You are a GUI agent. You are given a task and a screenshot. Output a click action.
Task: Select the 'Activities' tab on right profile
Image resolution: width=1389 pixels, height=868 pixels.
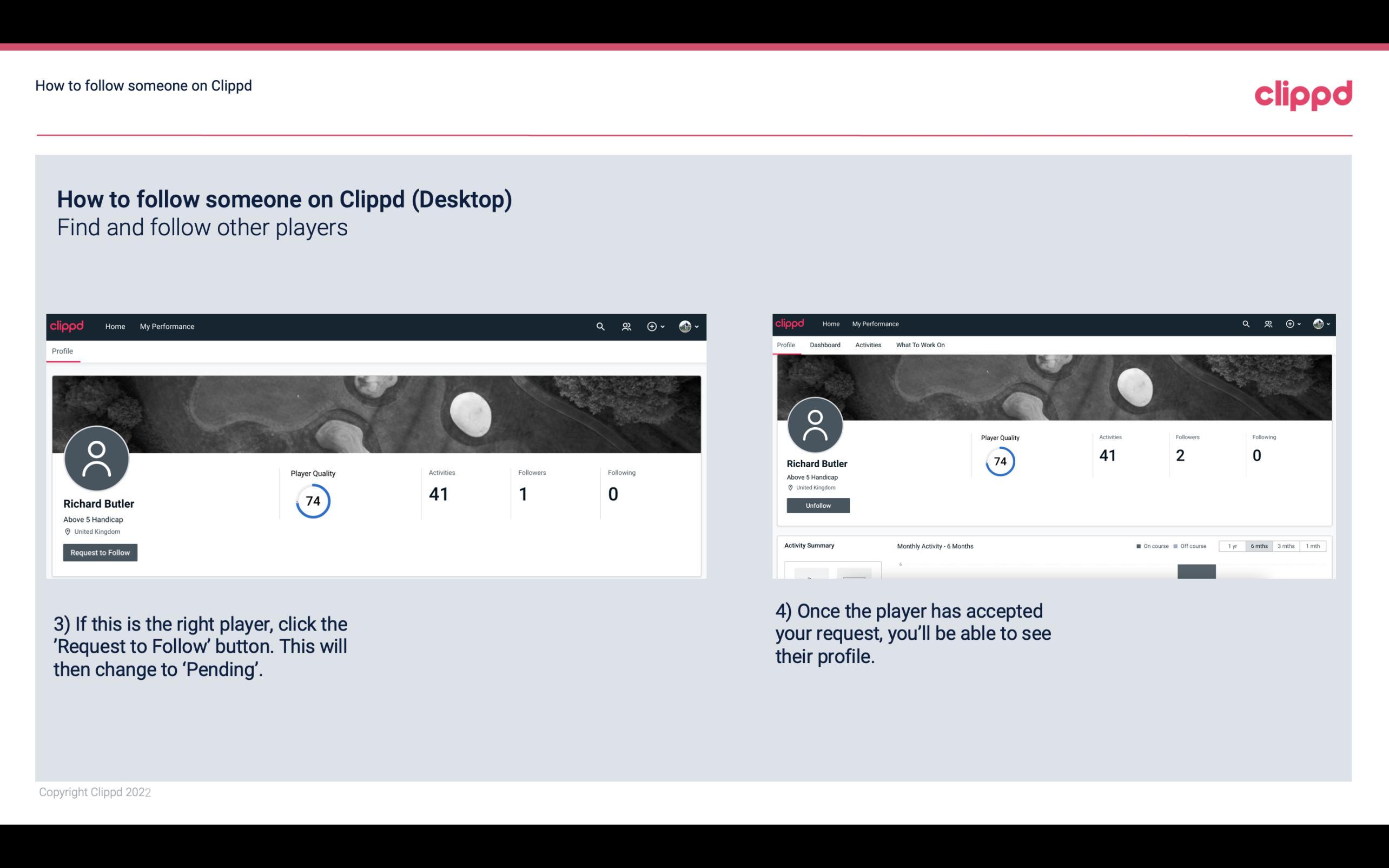(x=866, y=345)
